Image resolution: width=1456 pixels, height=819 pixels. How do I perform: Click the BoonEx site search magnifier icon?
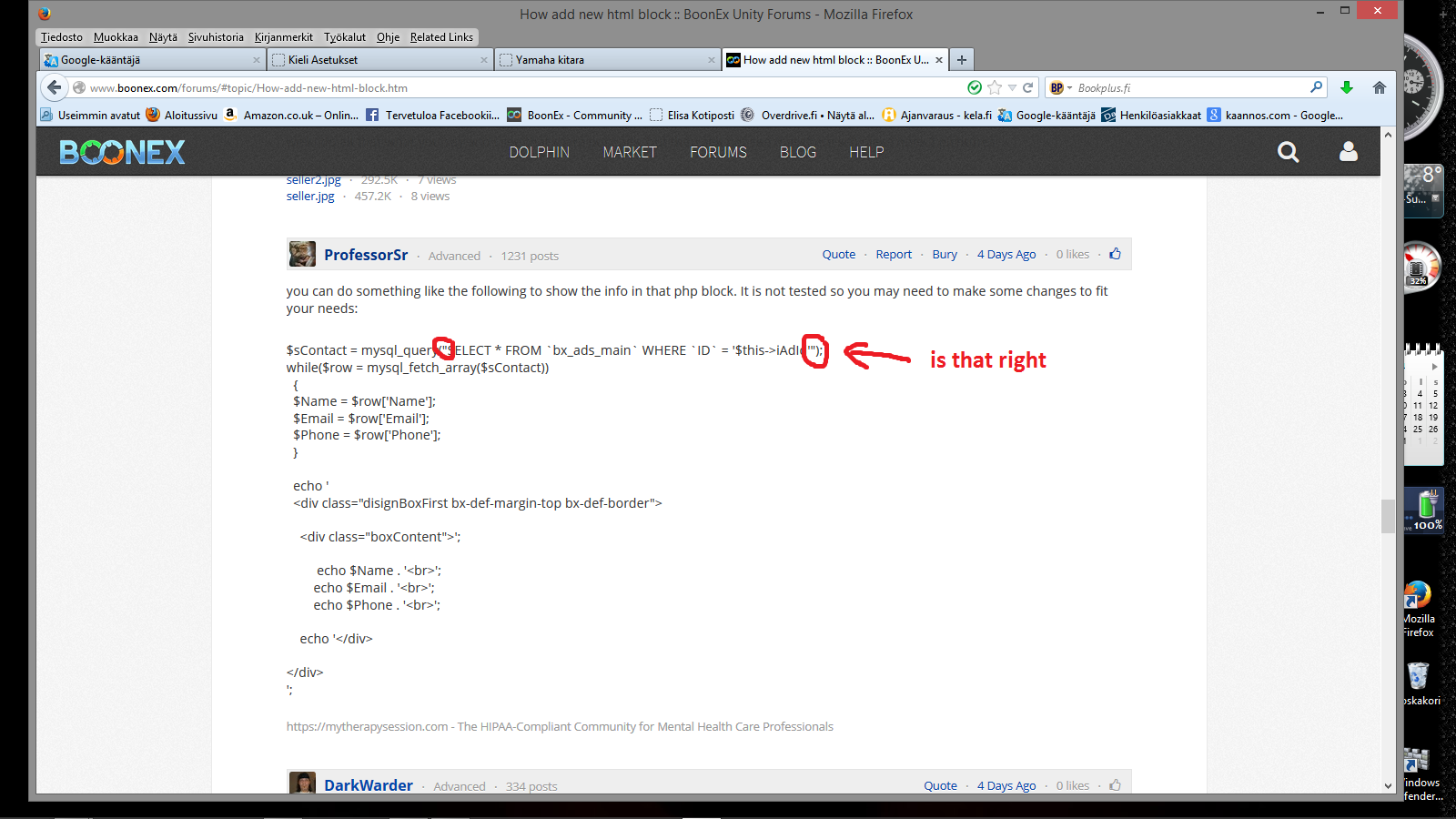pyautogui.click(x=1288, y=152)
